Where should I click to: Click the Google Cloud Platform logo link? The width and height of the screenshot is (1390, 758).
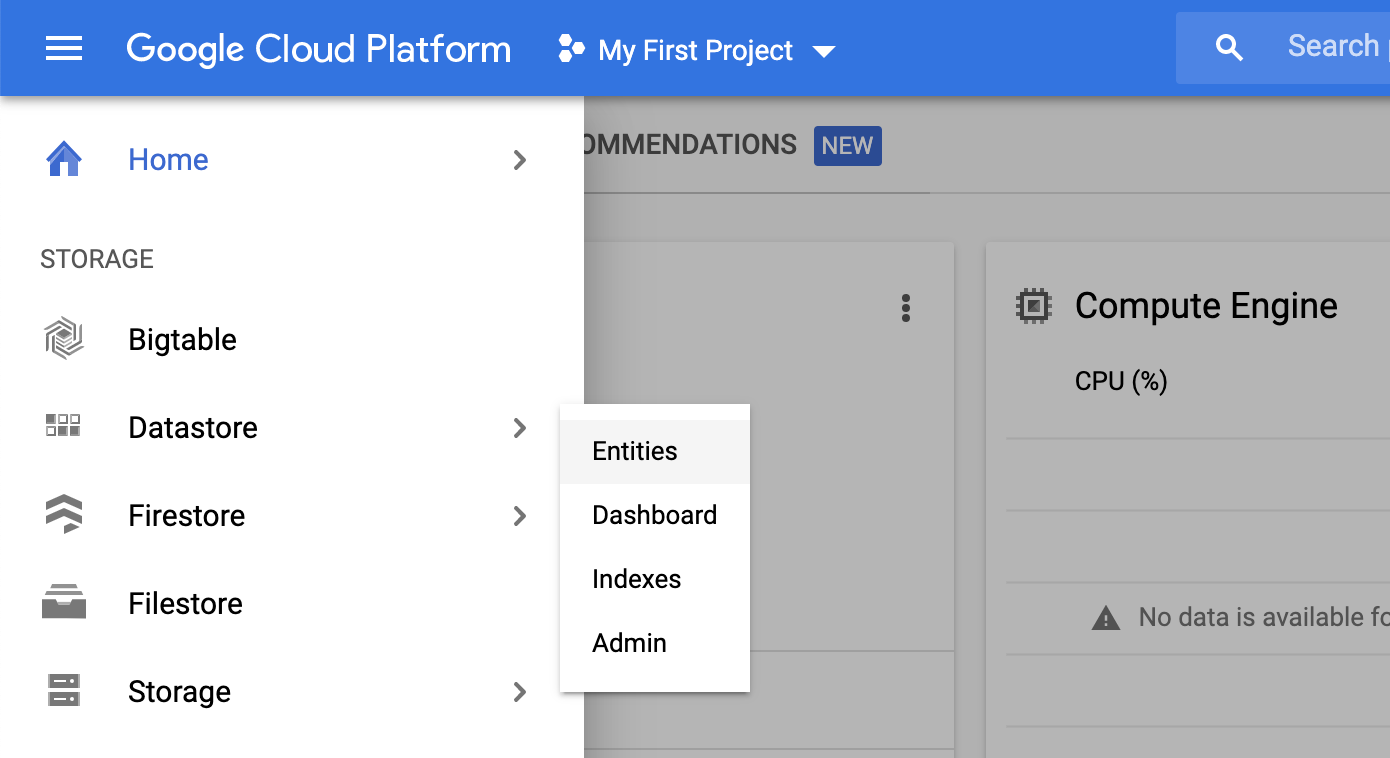tap(318, 49)
